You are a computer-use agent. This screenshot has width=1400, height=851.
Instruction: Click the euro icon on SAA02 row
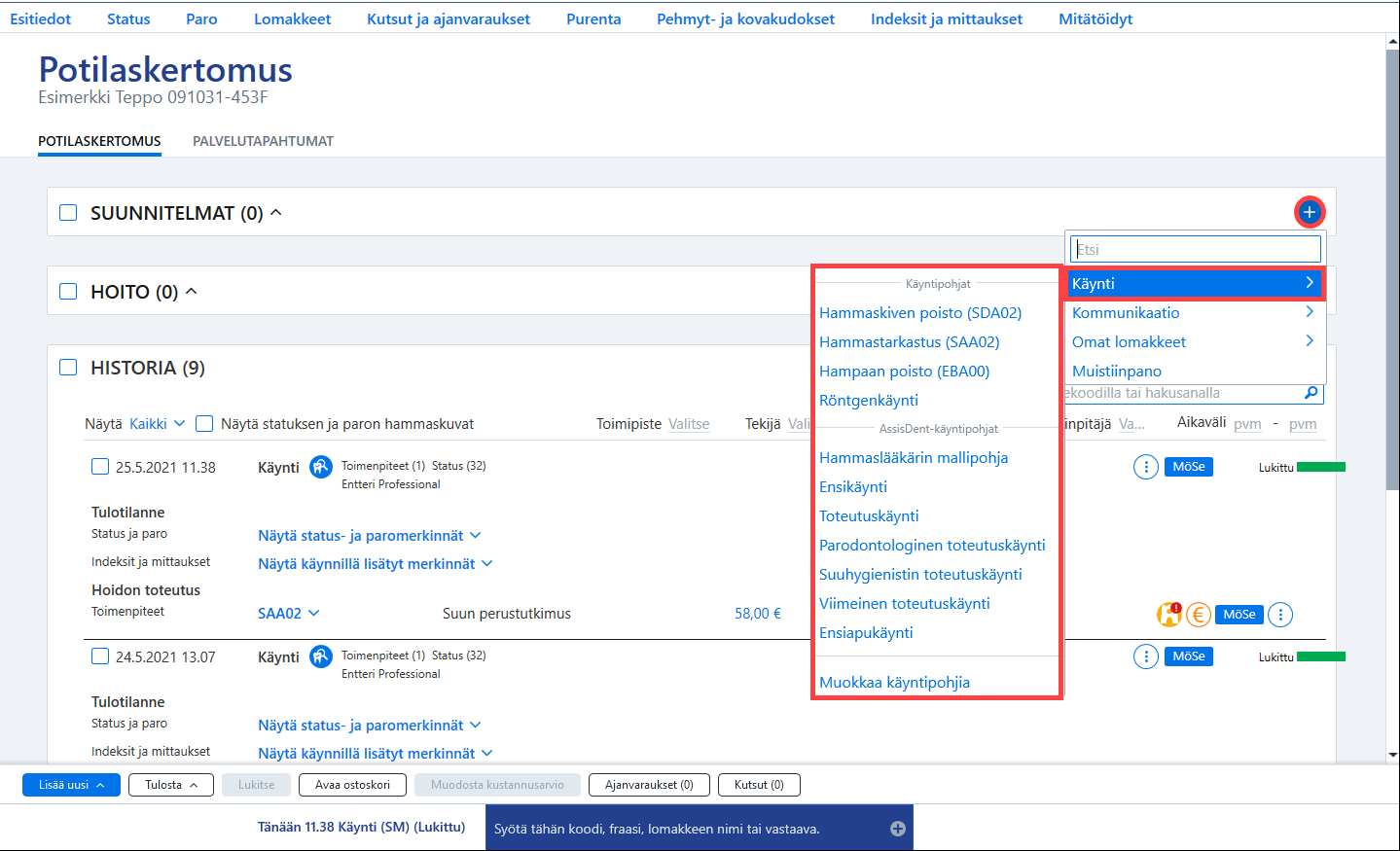pos(1199,614)
